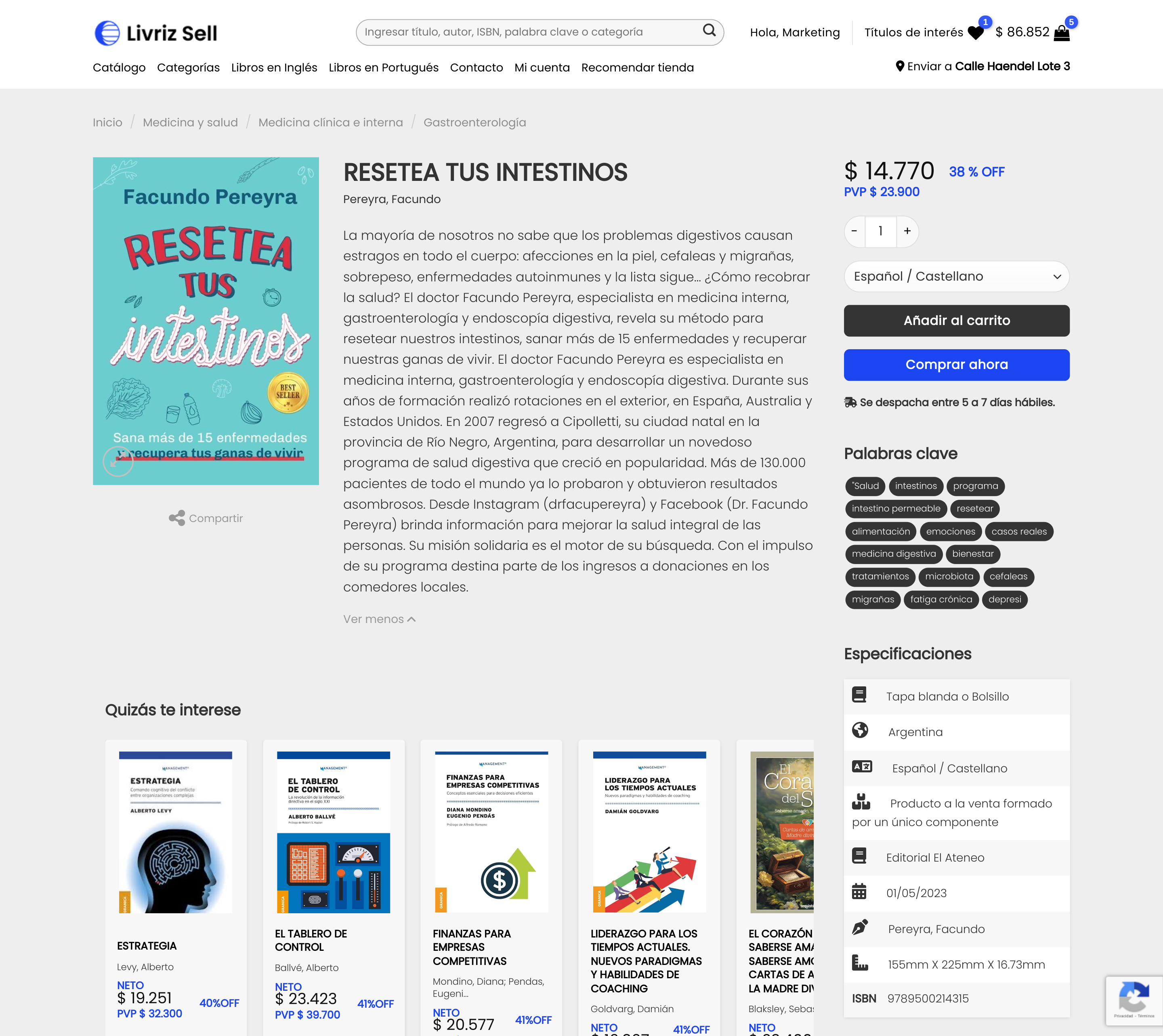Open the shopping bag cart icon

(1062, 33)
